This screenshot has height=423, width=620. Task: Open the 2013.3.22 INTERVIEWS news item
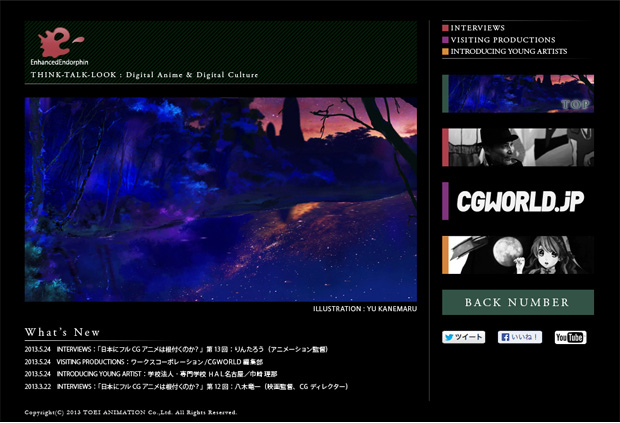187,386
